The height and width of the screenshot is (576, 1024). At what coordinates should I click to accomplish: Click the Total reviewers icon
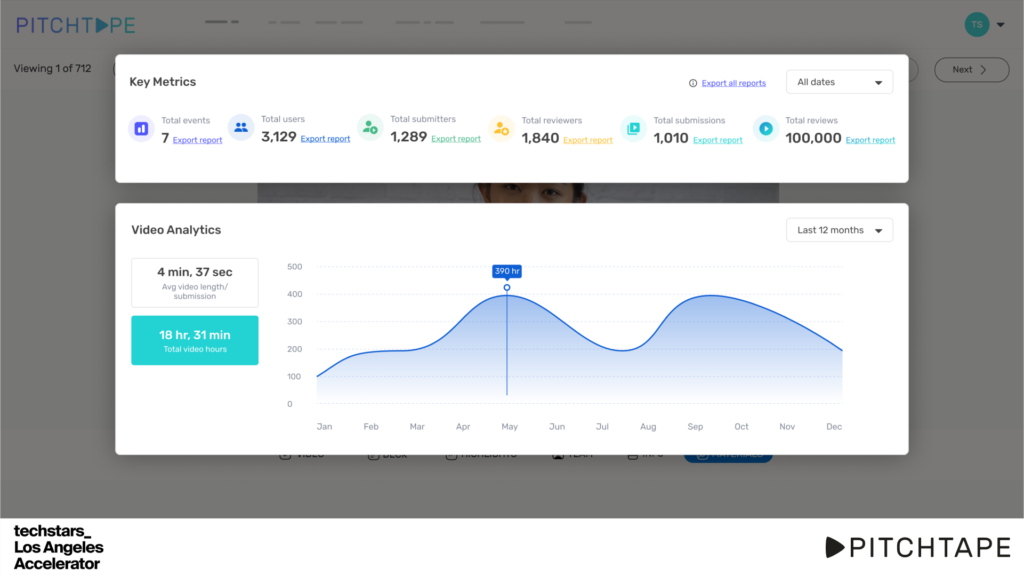pyautogui.click(x=501, y=128)
